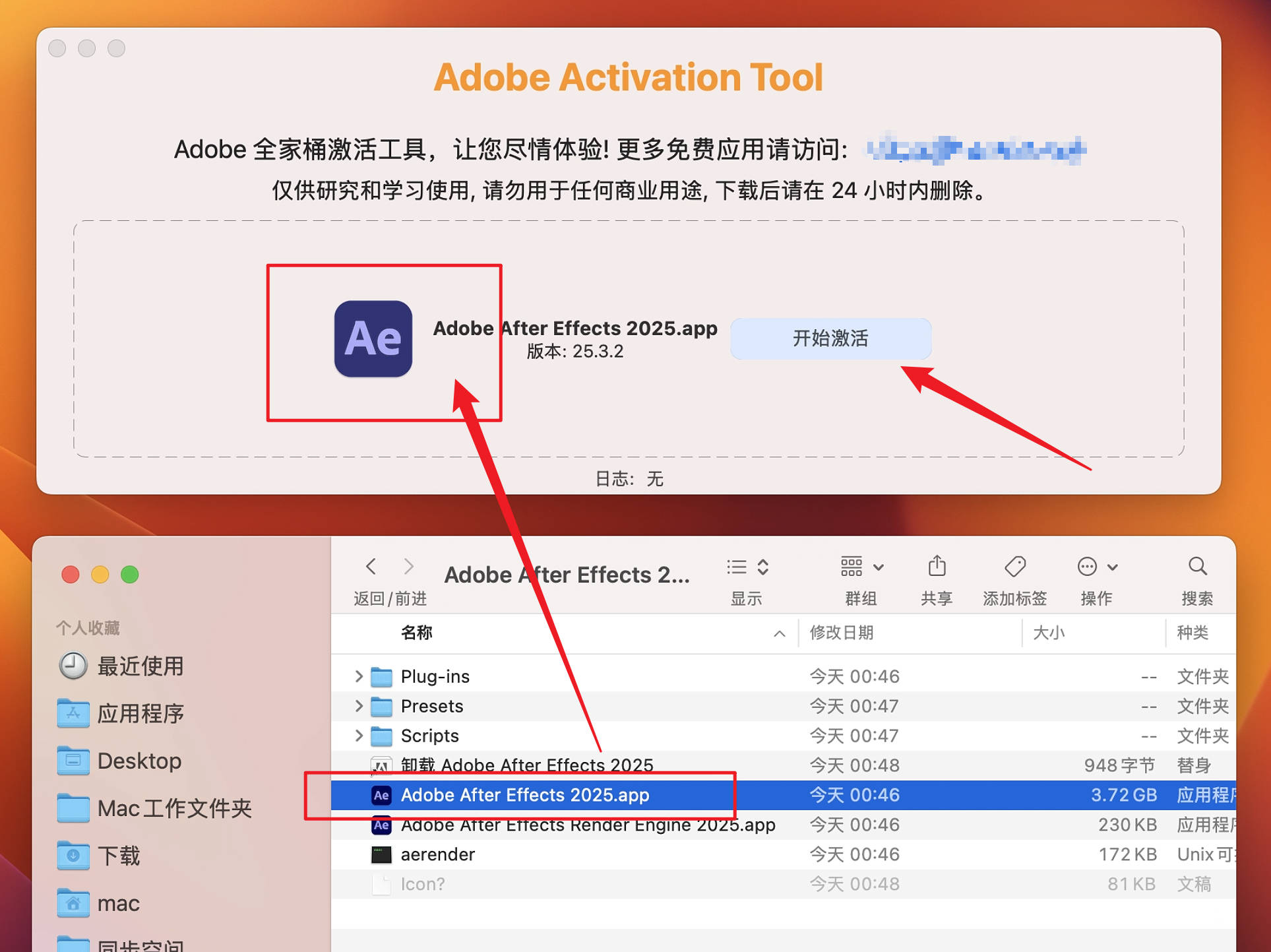Open 应用程序 in Finder sidebar
Viewport: 1271px width, 952px height.
(x=121, y=713)
